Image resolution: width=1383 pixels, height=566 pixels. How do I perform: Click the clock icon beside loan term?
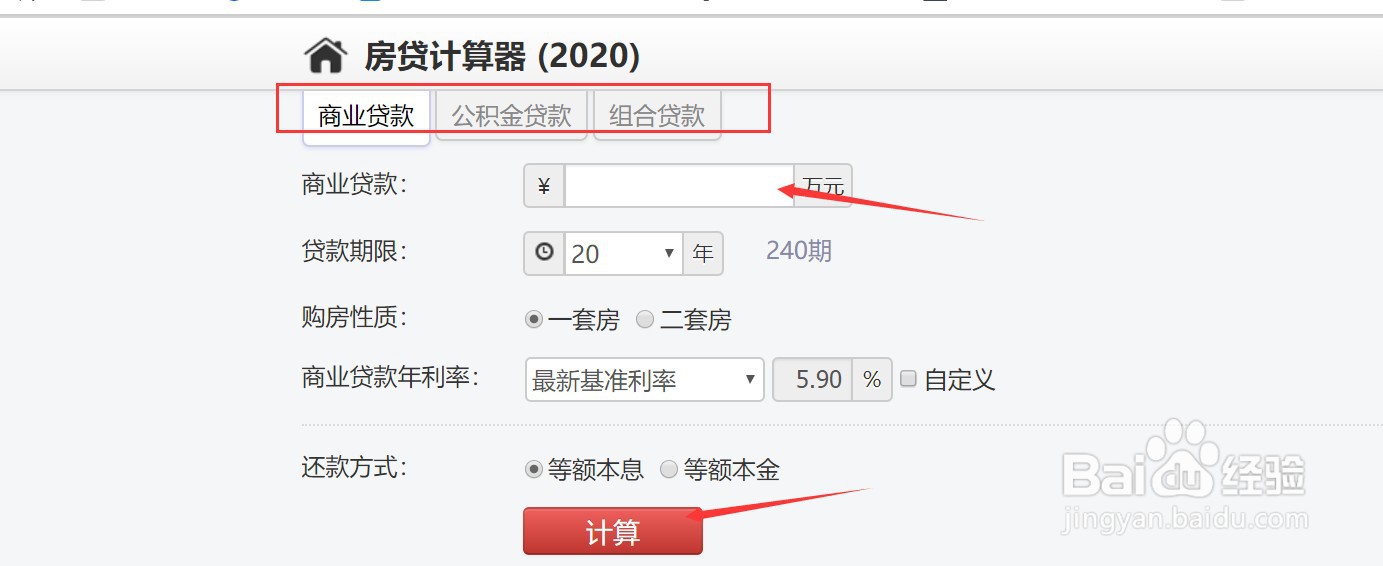pyautogui.click(x=544, y=253)
